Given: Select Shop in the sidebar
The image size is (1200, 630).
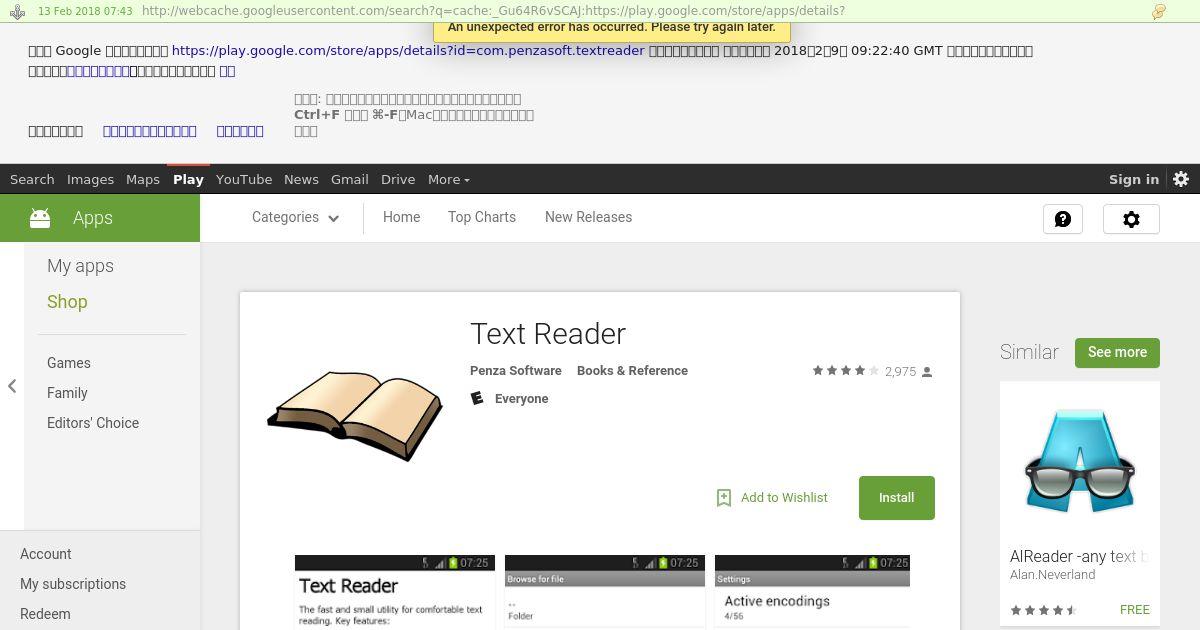Looking at the screenshot, I should click(x=67, y=302).
